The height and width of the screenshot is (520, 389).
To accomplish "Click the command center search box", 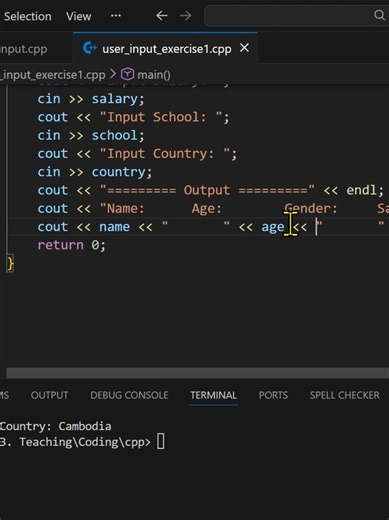I will (297, 16).
